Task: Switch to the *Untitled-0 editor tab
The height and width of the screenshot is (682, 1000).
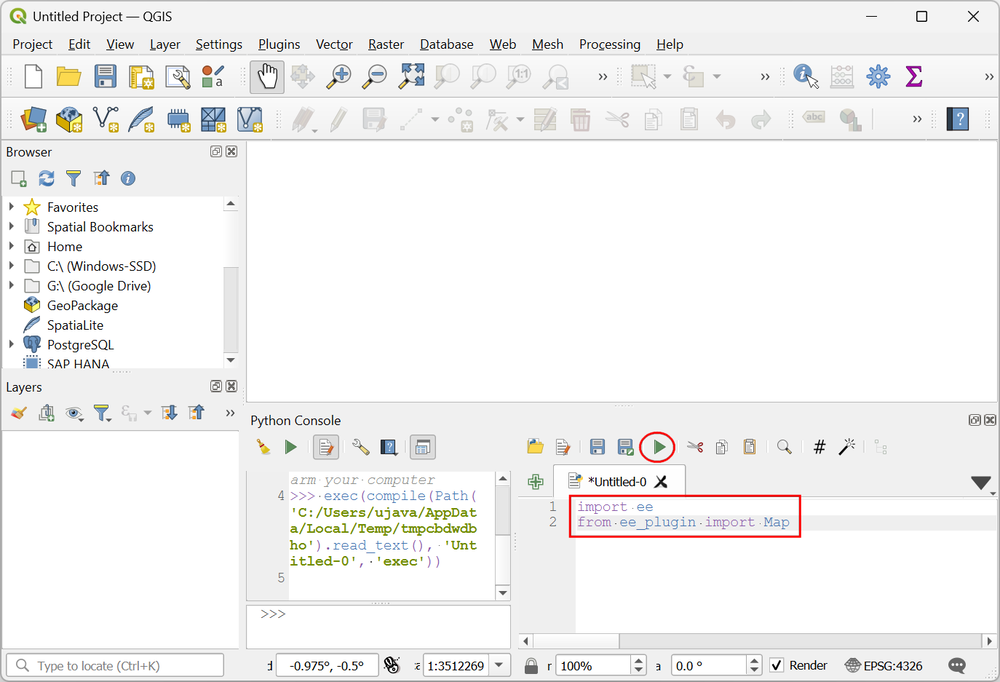Action: 617,482
